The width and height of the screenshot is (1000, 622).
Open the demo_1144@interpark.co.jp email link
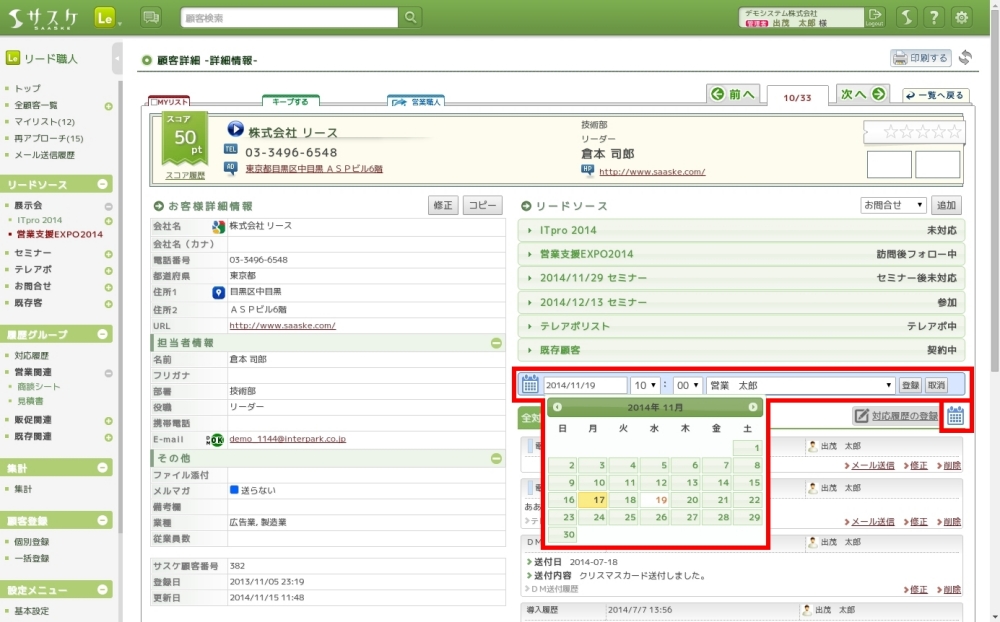point(287,439)
